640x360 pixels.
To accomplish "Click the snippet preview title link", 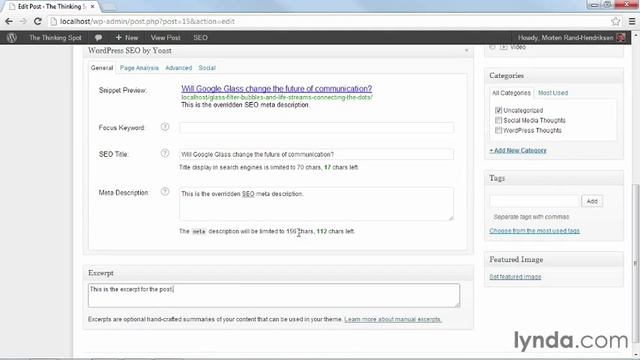I will [276, 89].
